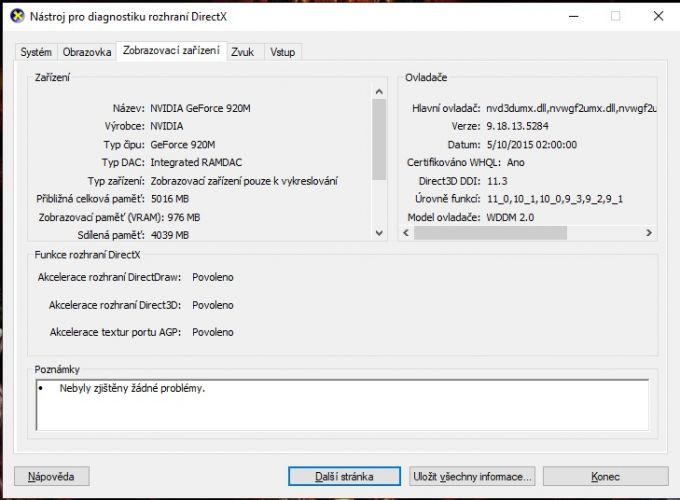Image resolution: width=680 pixels, height=500 pixels.
Task: Click the Výrobce value NVIDIA
Action: [x=167, y=126]
